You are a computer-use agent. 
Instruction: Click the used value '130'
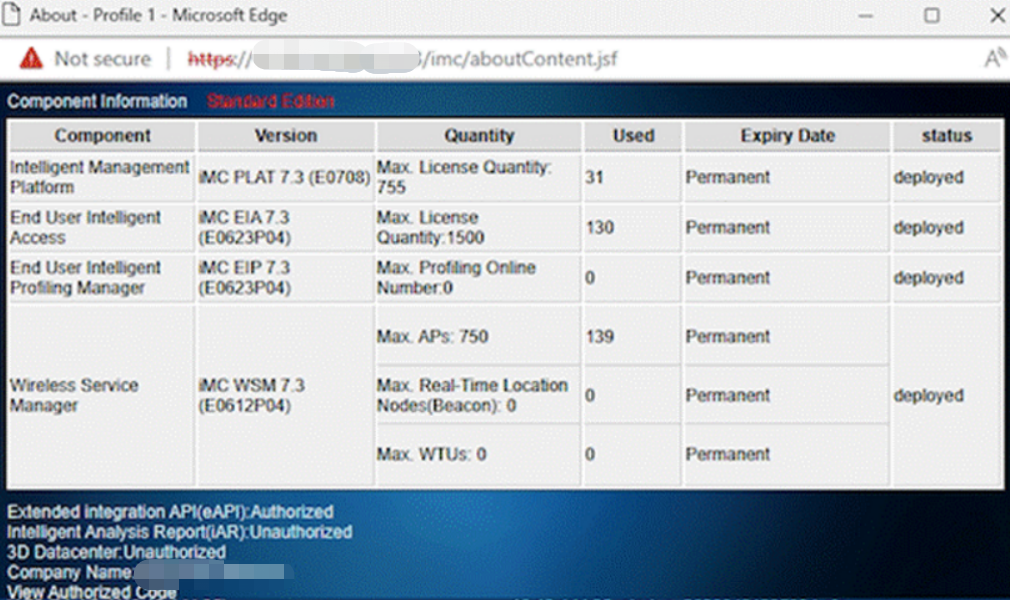tap(600, 227)
